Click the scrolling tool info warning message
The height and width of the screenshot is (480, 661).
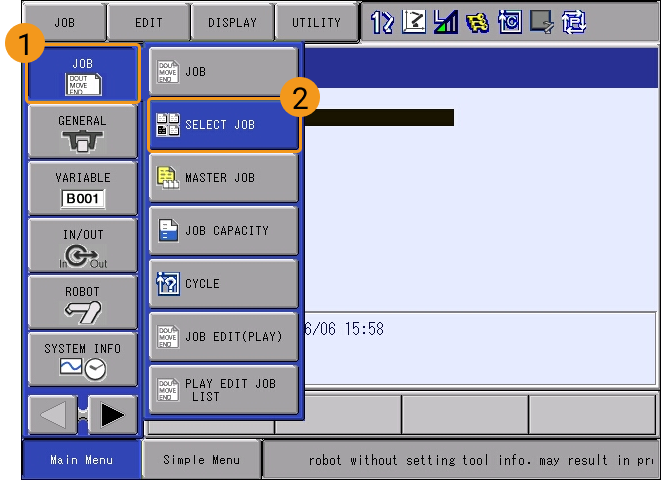pos(480,460)
